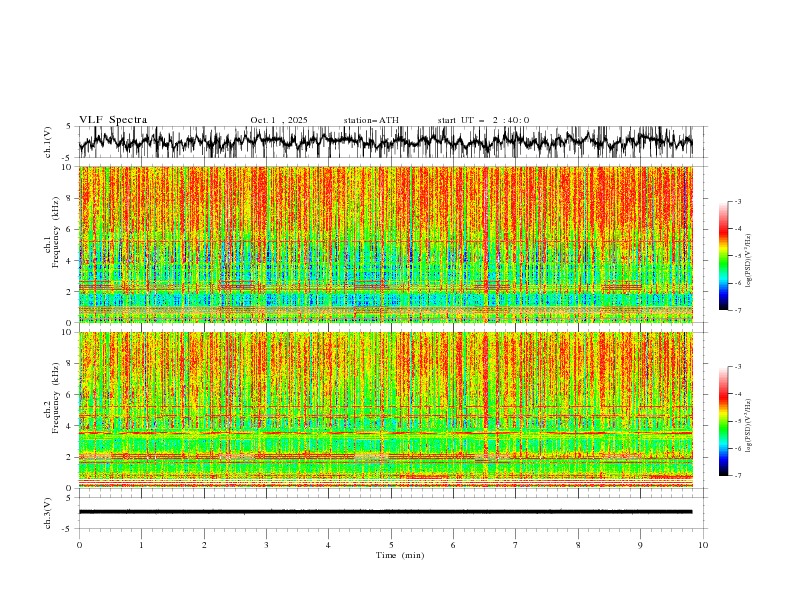Click the ch.1 frequency axis "6" tick label
This screenshot has width=792, height=612.
[70, 230]
